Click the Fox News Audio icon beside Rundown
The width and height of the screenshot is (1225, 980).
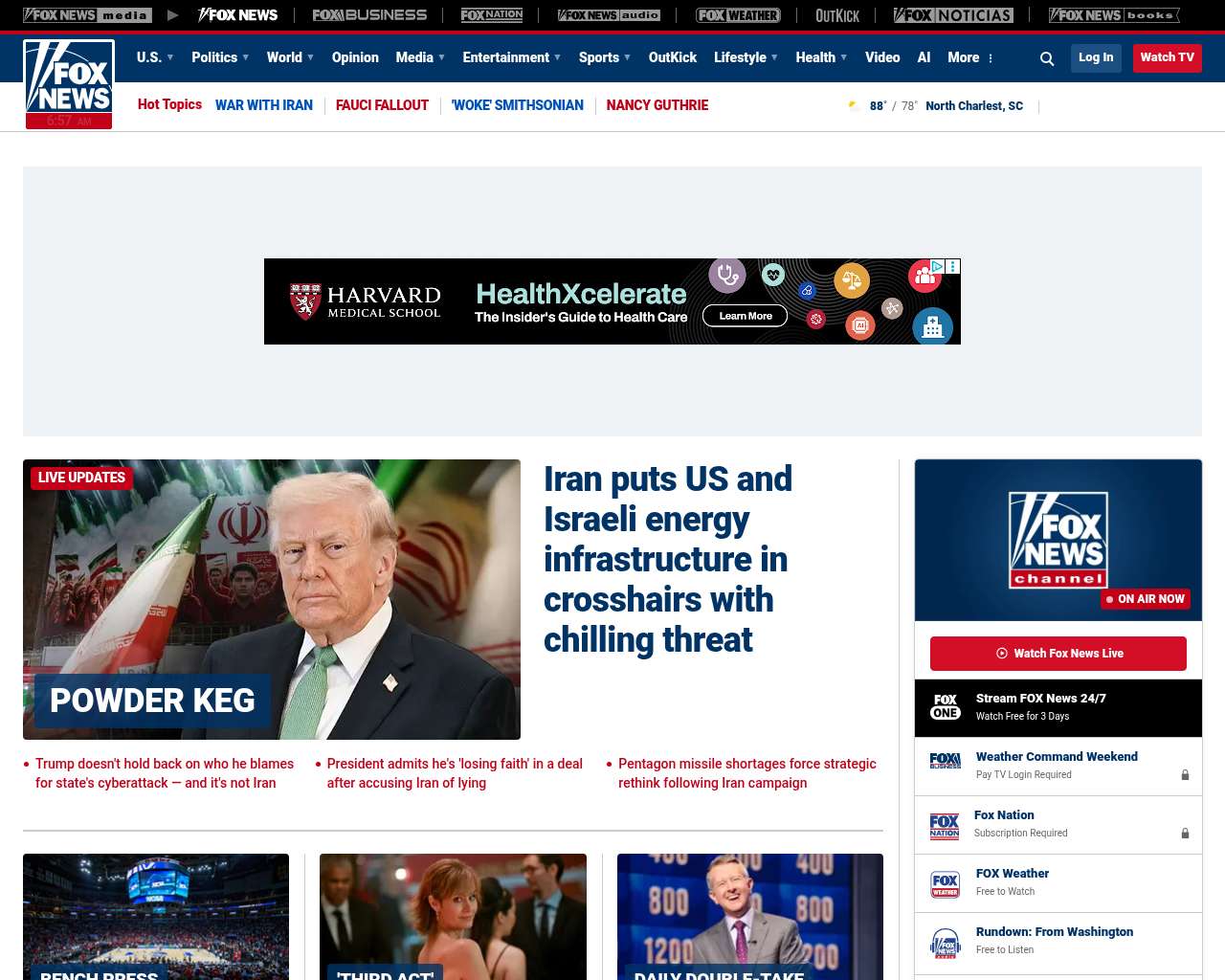(946, 943)
